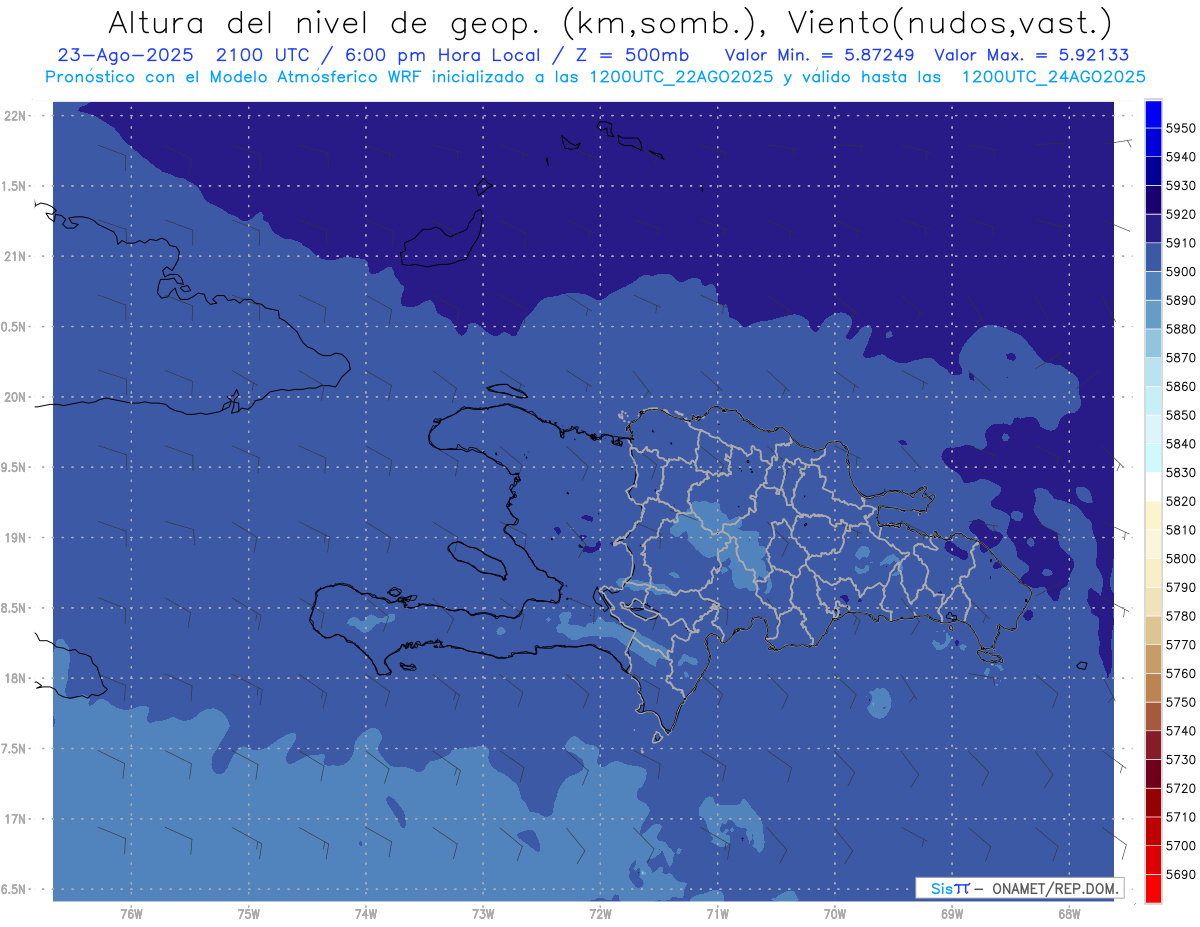The image size is (1200, 927).
Task: Click the 72W longitude axis label
Action: pyautogui.click(x=600, y=913)
